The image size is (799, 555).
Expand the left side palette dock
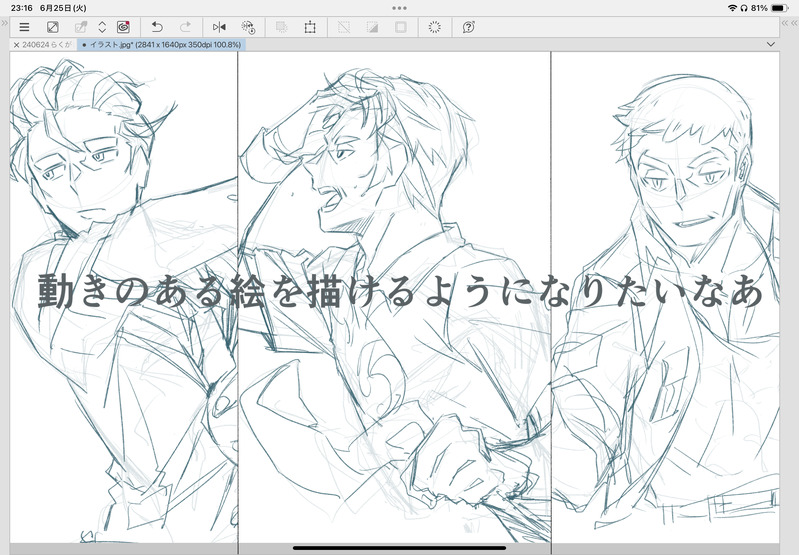click(5, 23)
